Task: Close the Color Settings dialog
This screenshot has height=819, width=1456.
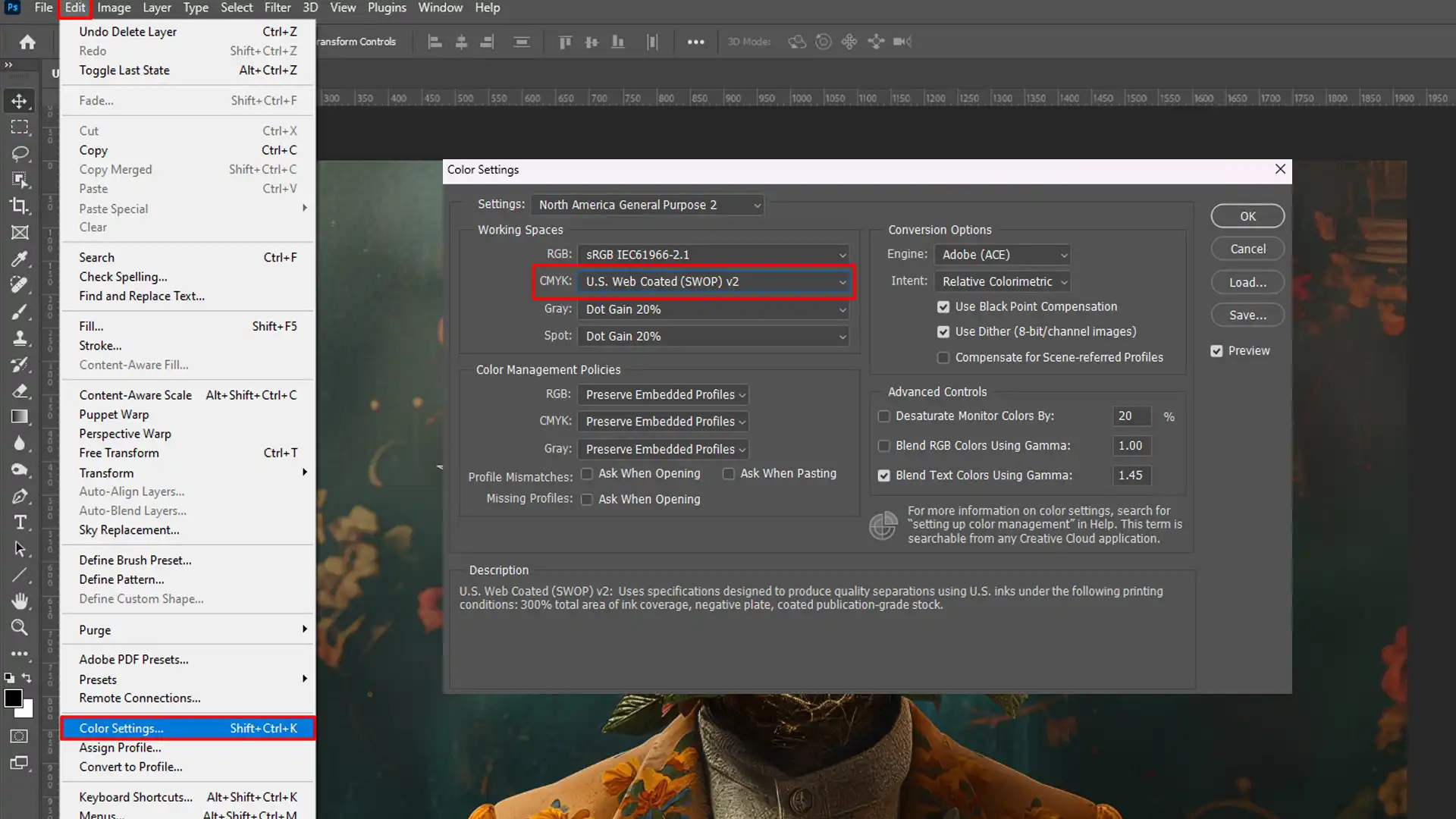Action: click(x=1280, y=169)
